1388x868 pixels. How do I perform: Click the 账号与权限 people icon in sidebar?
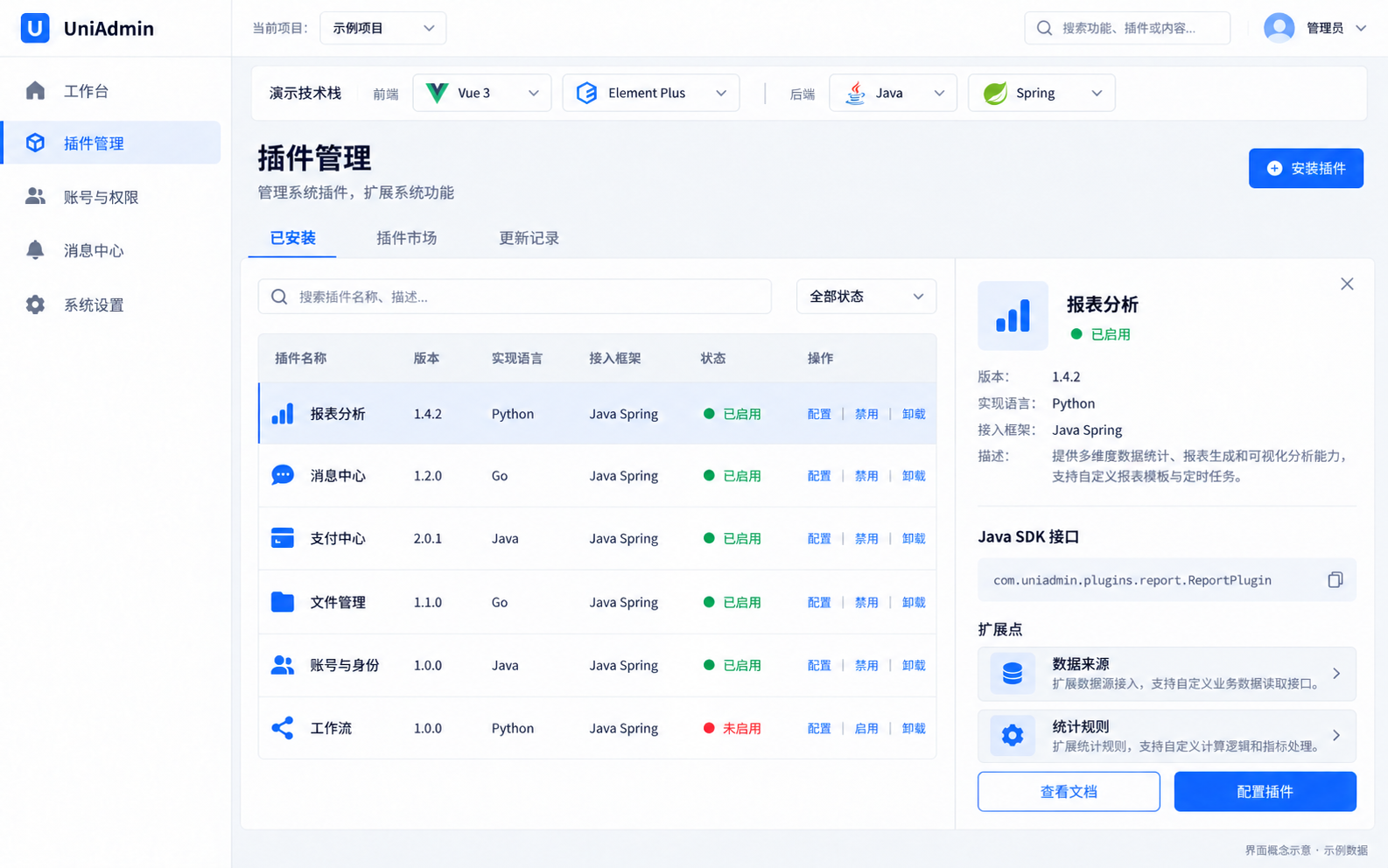(35, 196)
